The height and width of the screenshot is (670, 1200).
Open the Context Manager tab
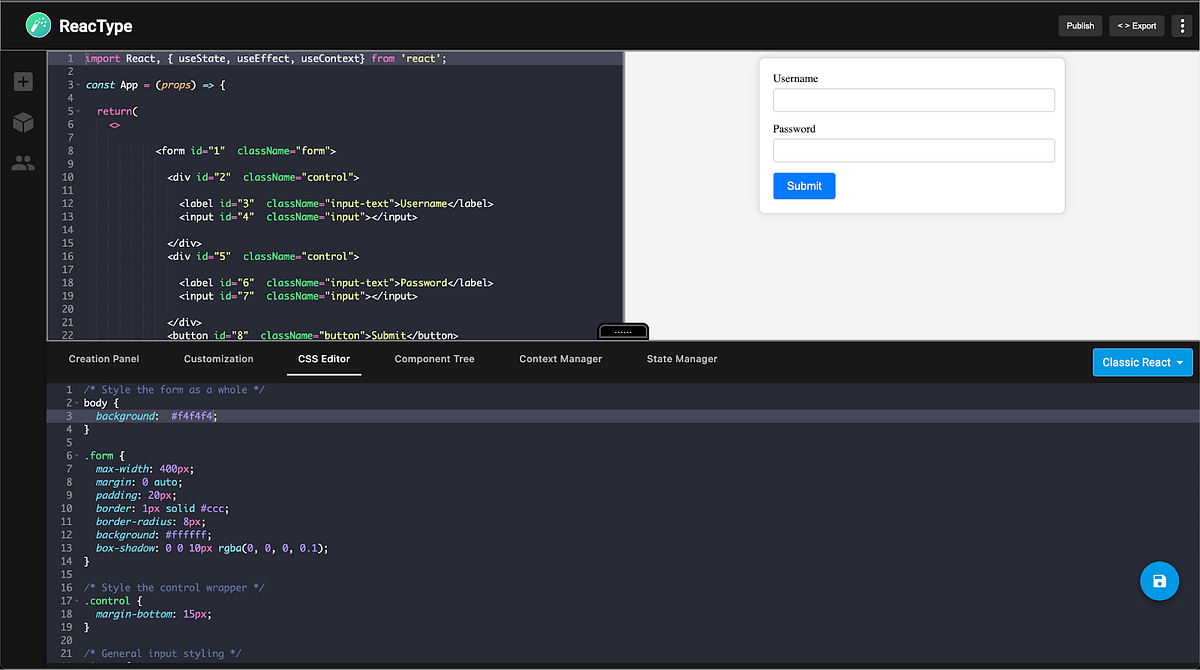[x=560, y=358]
